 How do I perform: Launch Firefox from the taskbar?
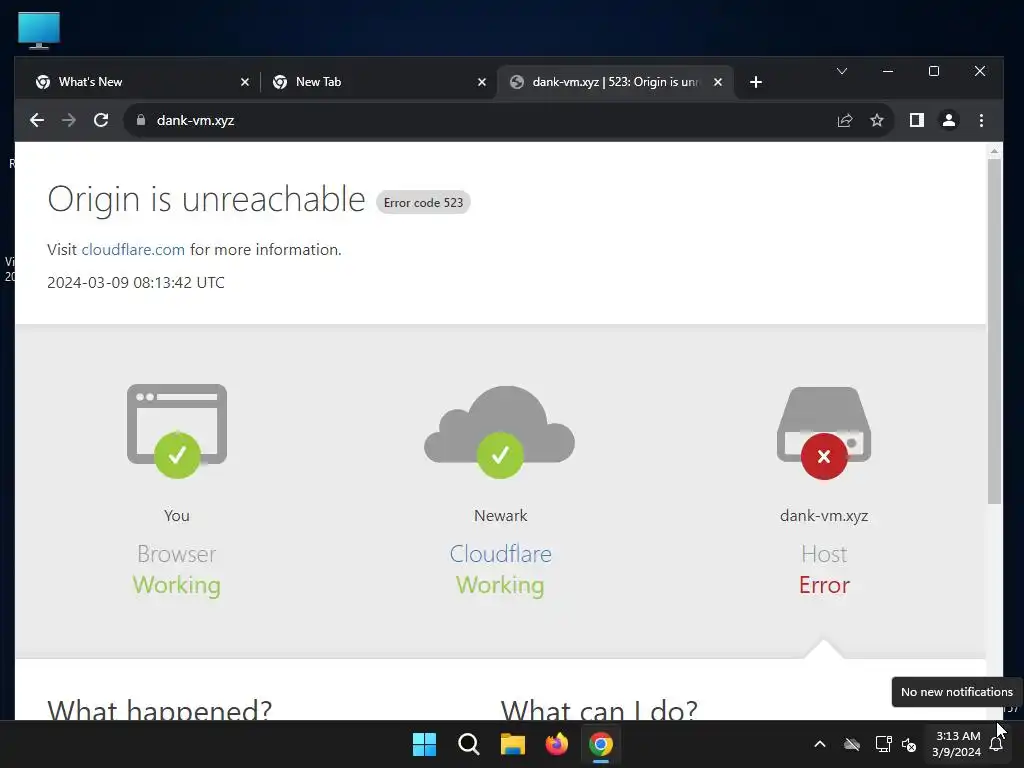pyautogui.click(x=556, y=744)
